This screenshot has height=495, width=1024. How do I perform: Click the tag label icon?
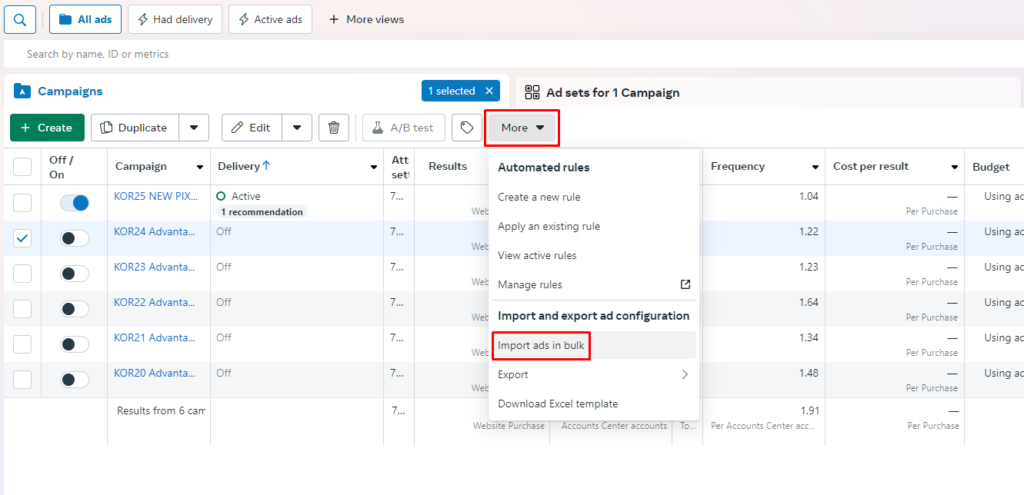[x=466, y=128]
